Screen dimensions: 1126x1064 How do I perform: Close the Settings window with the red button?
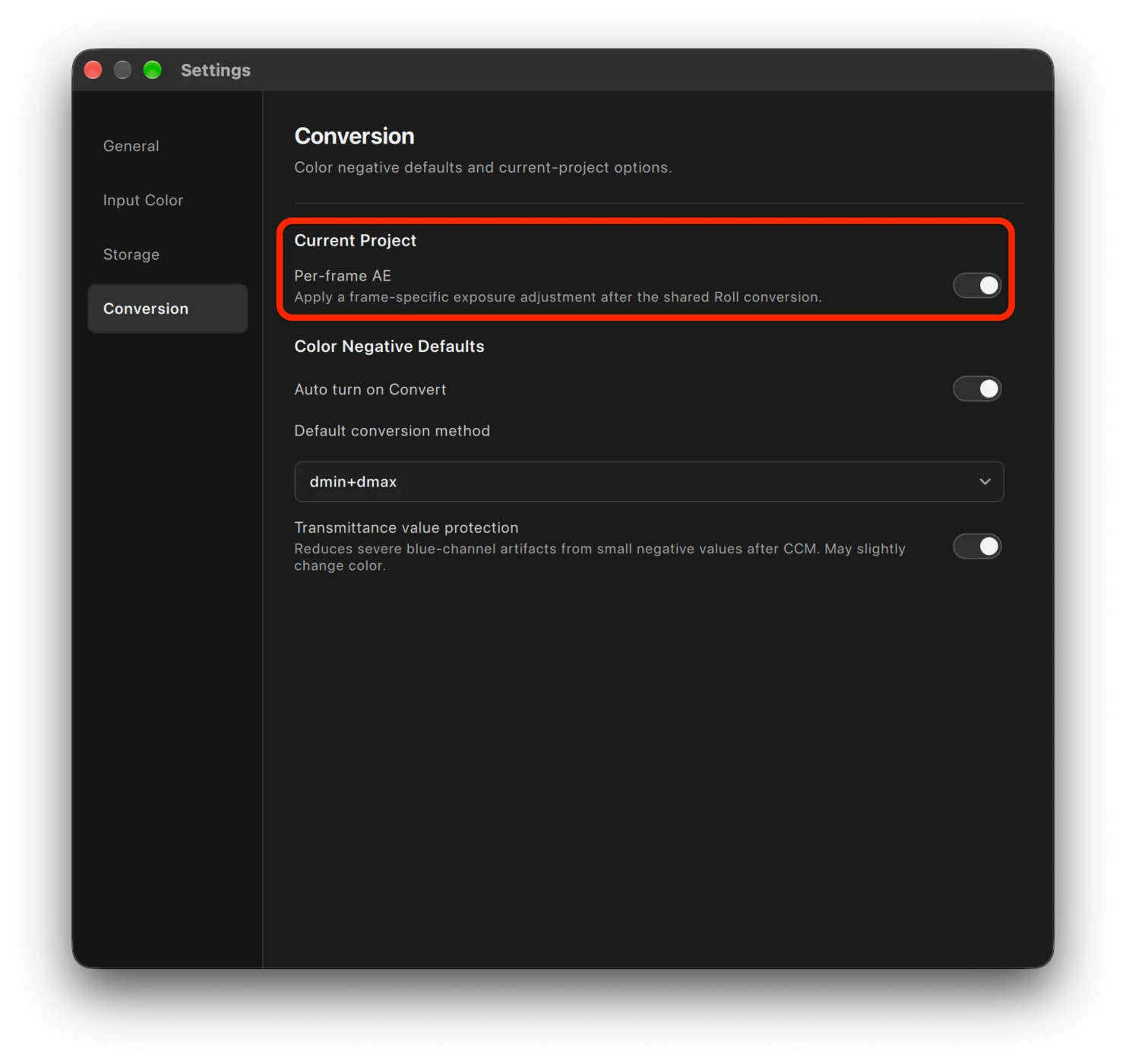93,70
